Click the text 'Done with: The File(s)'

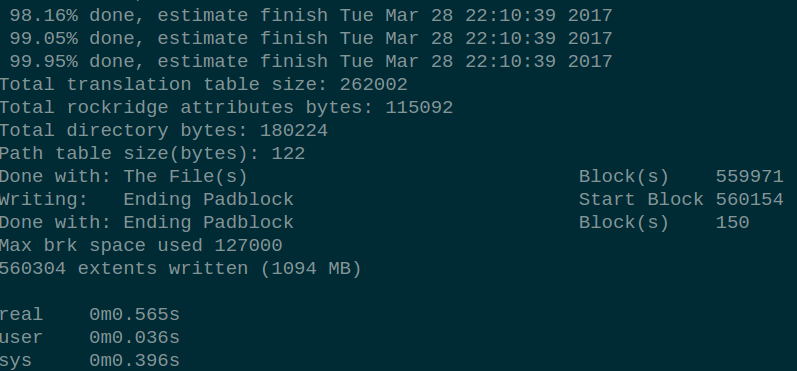point(124,177)
